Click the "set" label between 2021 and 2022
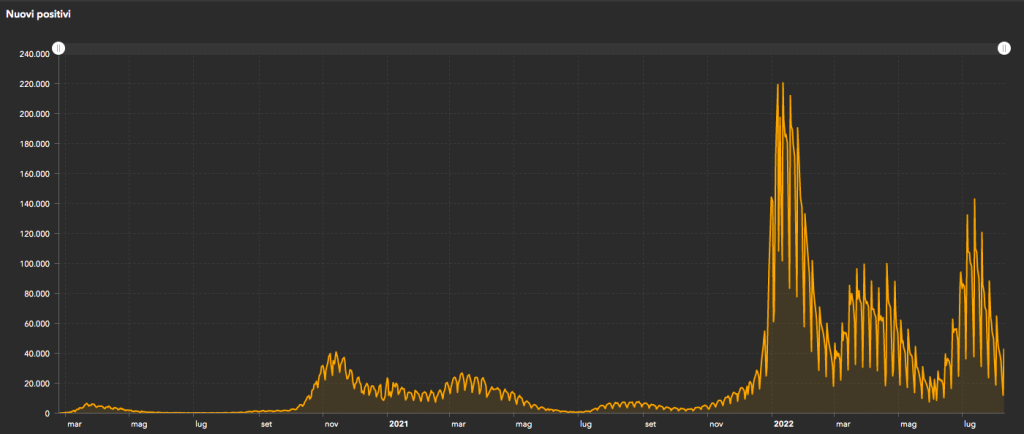The width and height of the screenshot is (1024, 434). click(651, 424)
